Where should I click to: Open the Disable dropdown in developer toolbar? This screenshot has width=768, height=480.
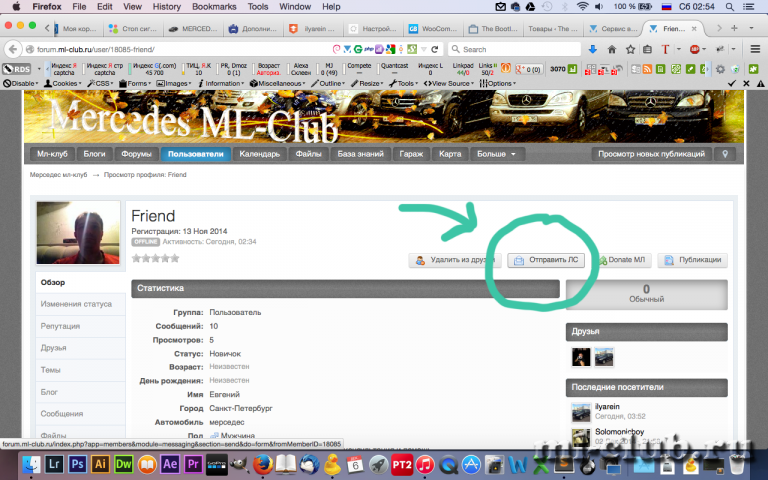(x=20, y=83)
